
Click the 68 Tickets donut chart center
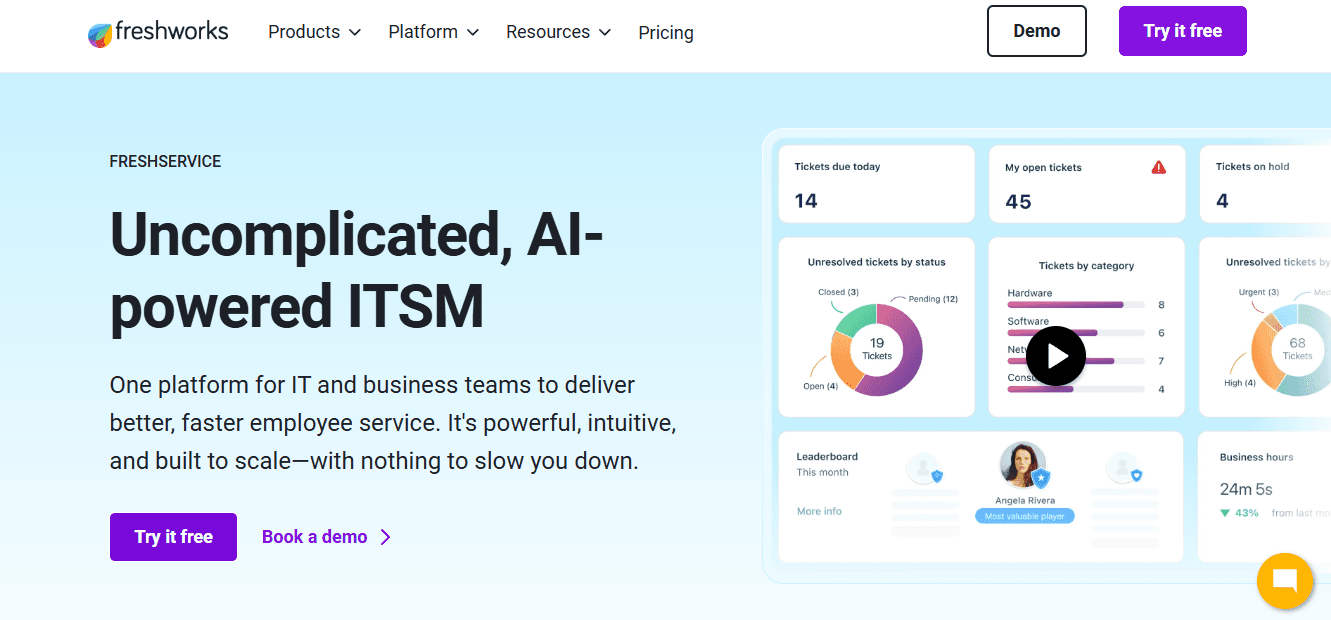[x=1297, y=349]
